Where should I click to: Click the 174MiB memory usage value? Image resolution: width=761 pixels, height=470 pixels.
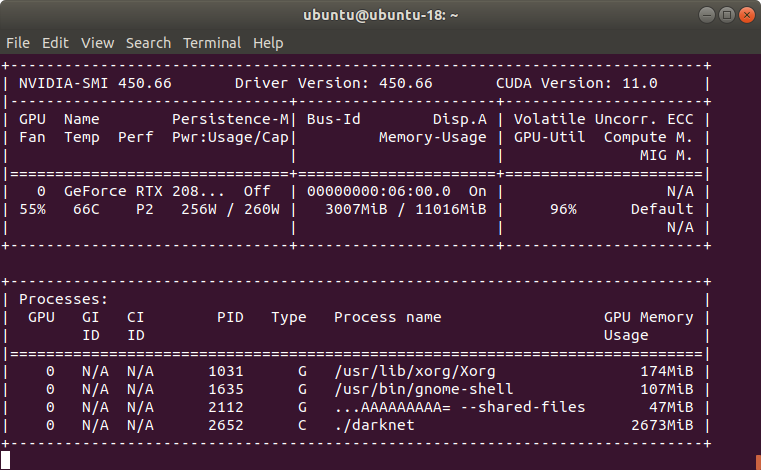(667, 371)
